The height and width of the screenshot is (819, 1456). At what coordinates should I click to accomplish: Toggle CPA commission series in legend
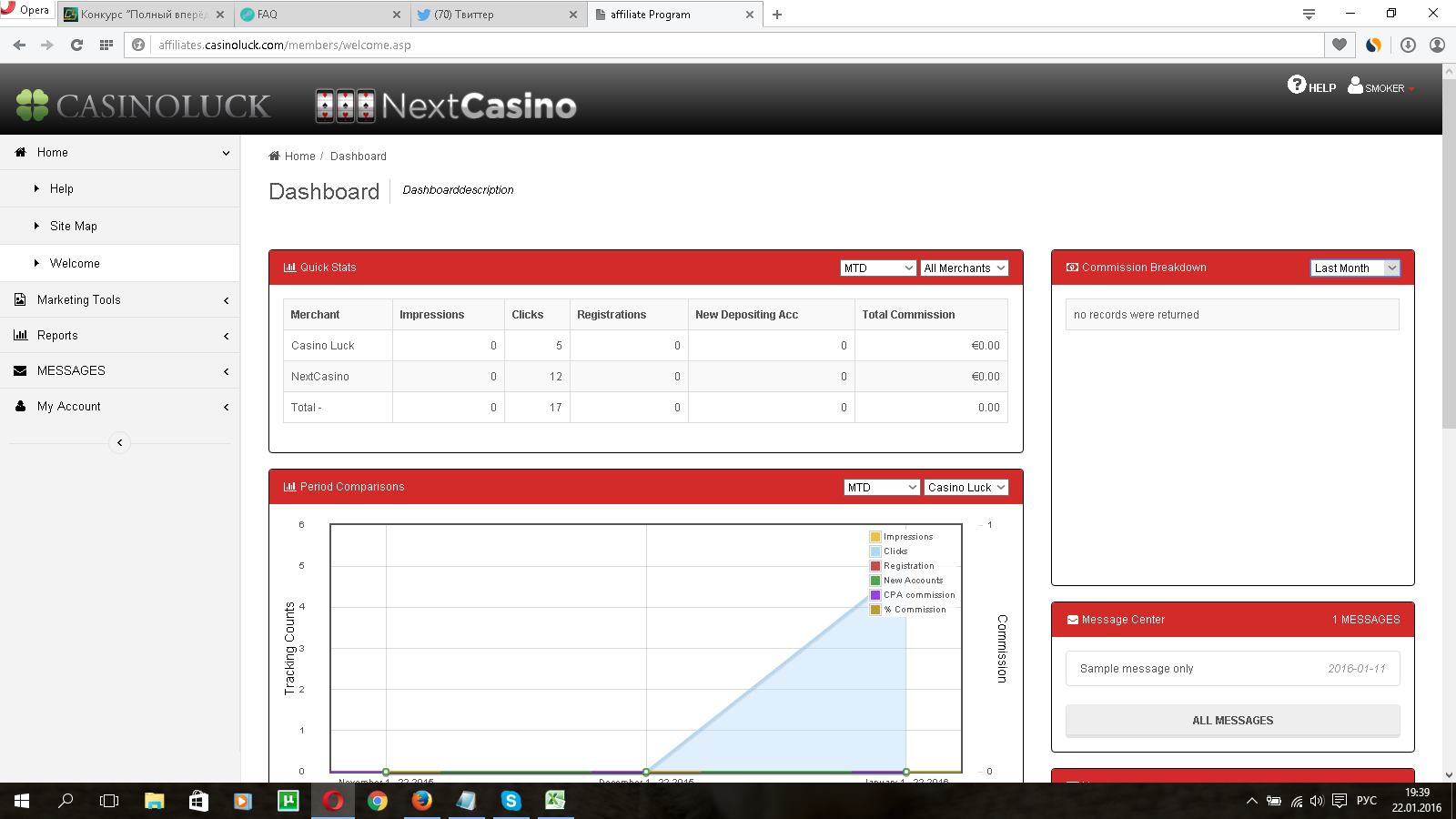(x=918, y=595)
